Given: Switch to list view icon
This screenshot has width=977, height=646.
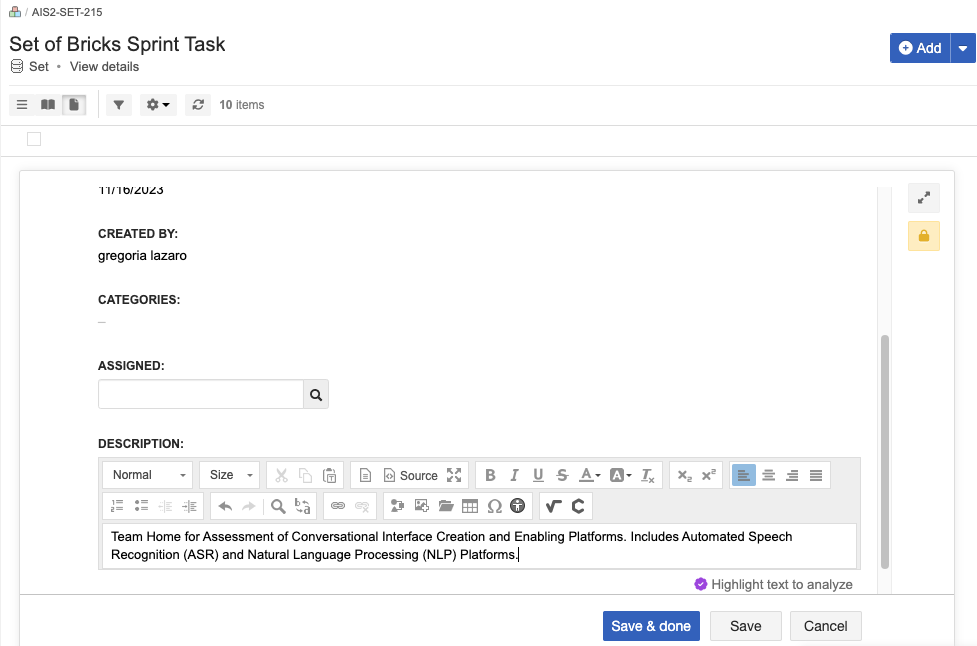Looking at the screenshot, I should [x=22, y=105].
